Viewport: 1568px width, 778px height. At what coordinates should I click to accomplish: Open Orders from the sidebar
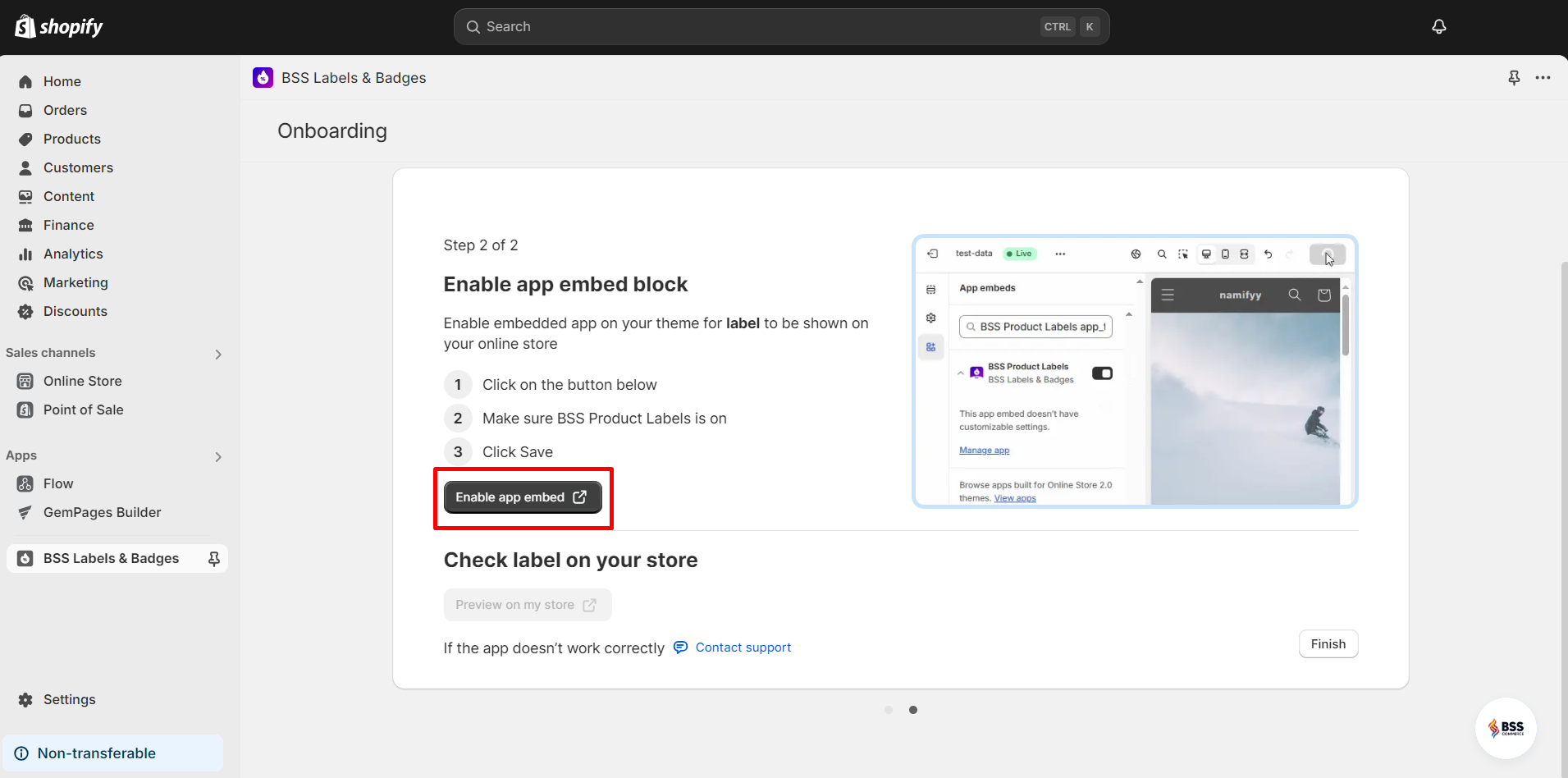click(x=65, y=110)
